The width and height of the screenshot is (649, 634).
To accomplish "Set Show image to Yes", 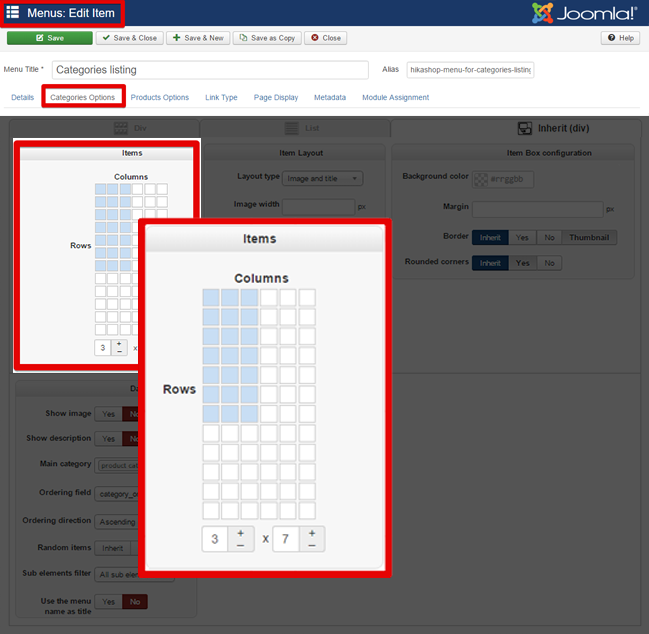I will coord(108,414).
